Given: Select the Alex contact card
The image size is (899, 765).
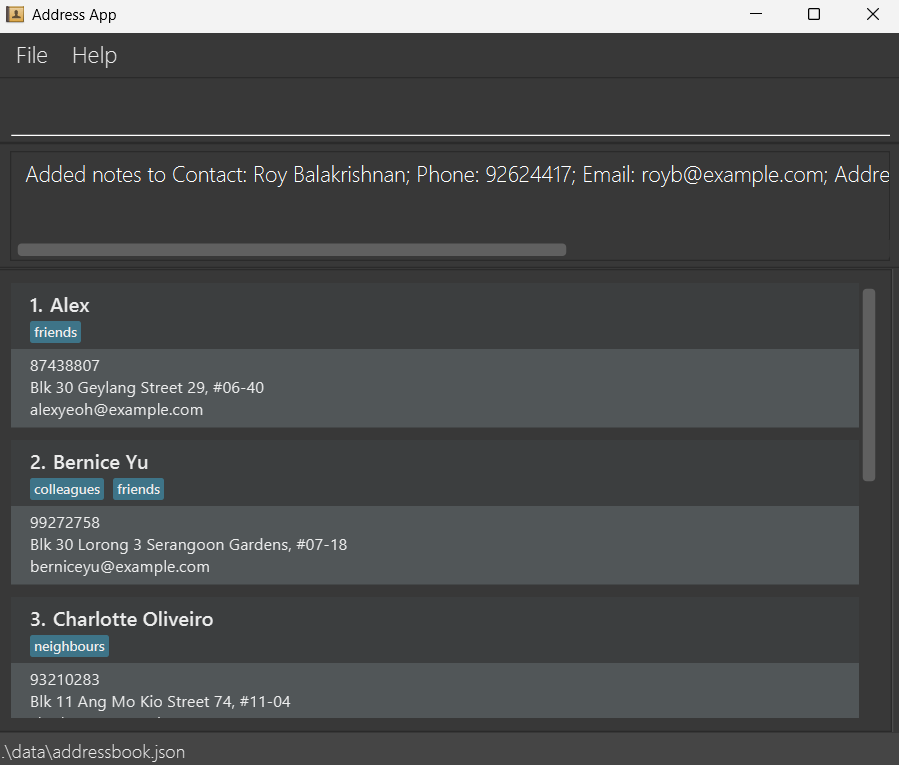Looking at the screenshot, I should click(435, 355).
